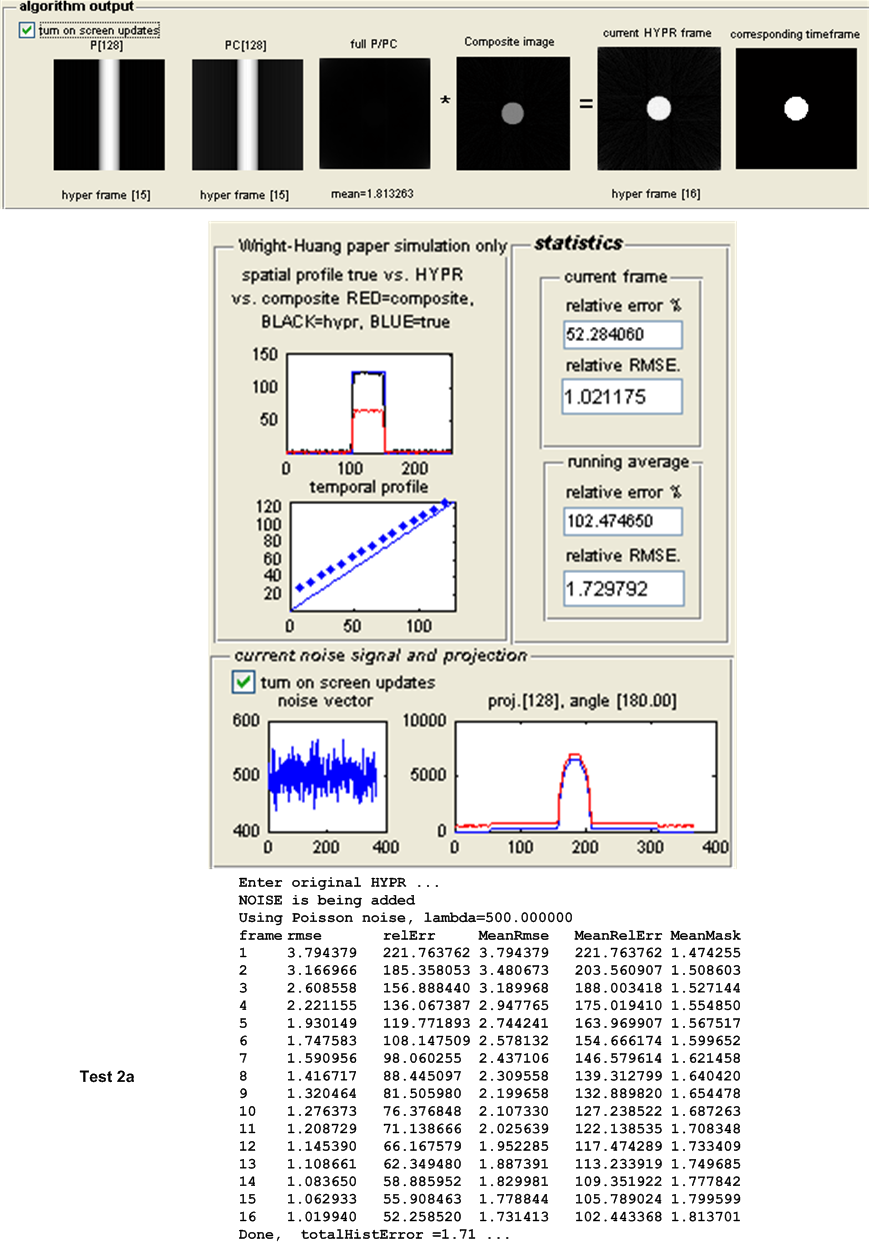This screenshot has width=870, height=1244.
Task: Click the noise vector plot
Action: pos(323,775)
